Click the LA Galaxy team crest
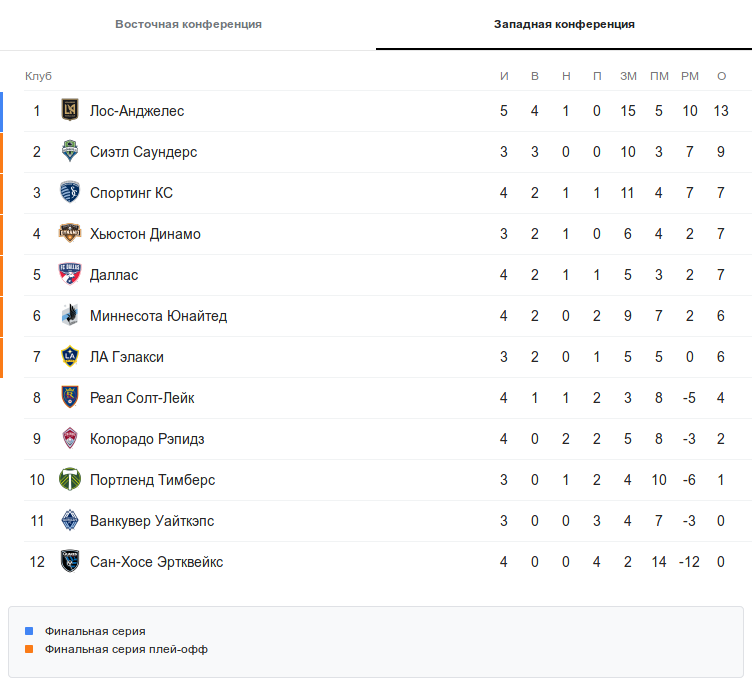Image resolution: width=752 pixels, height=686 pixels. point(70,357)
